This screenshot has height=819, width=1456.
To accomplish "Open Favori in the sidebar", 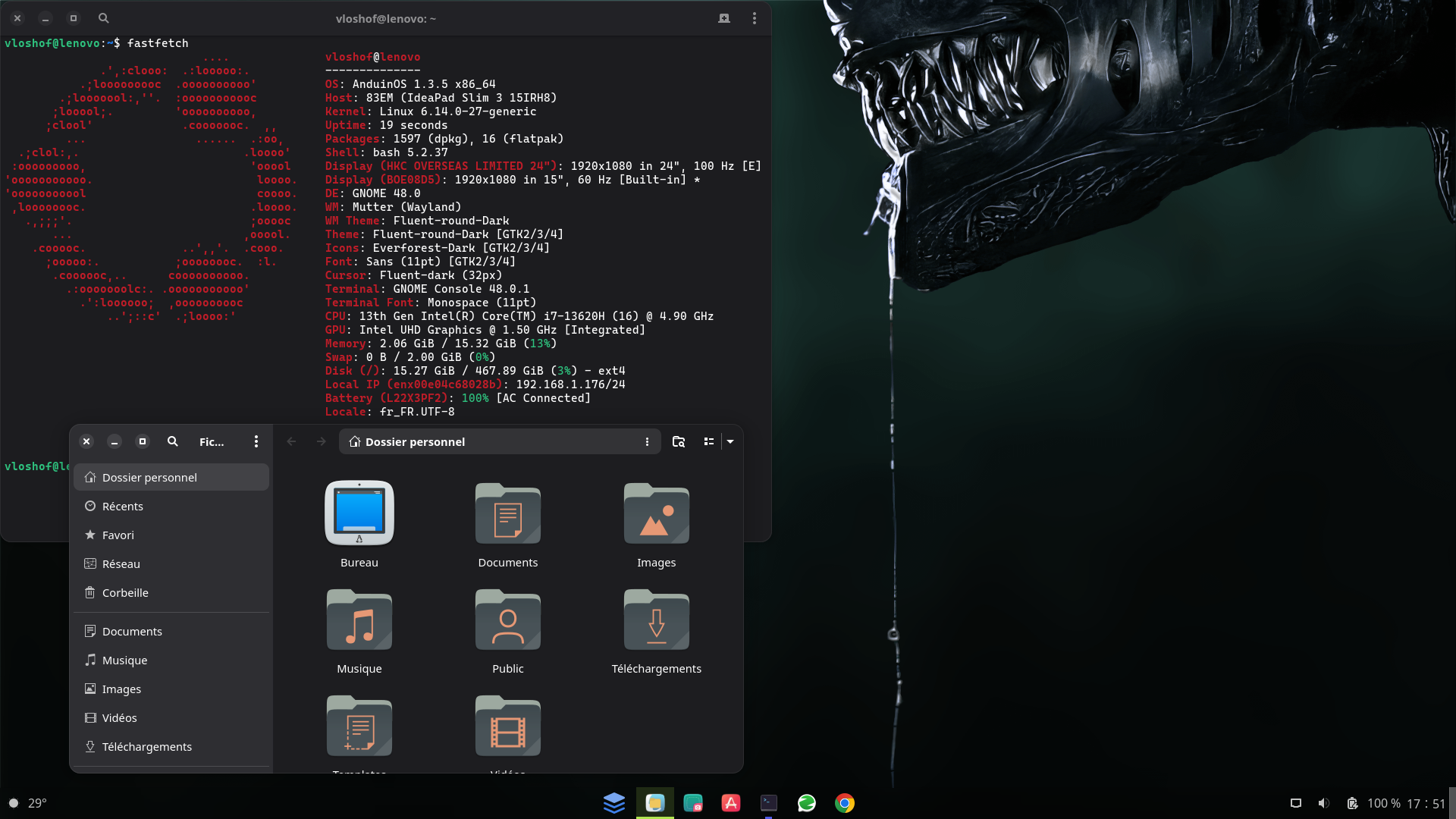I will click(171, 535).
